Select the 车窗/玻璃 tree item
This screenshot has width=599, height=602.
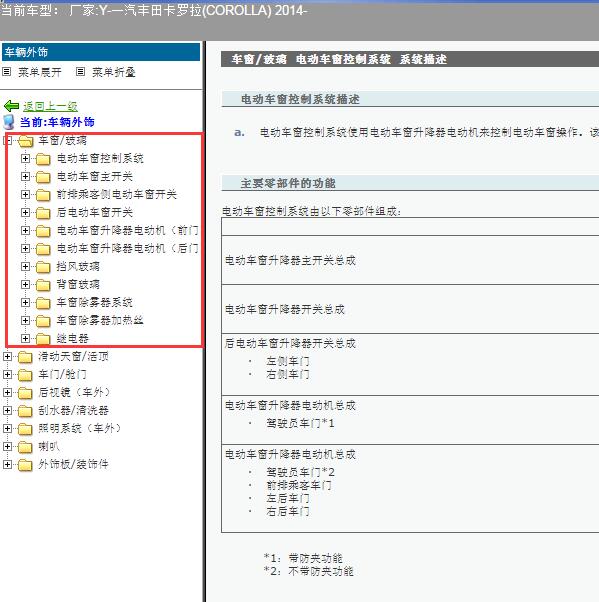62,141
